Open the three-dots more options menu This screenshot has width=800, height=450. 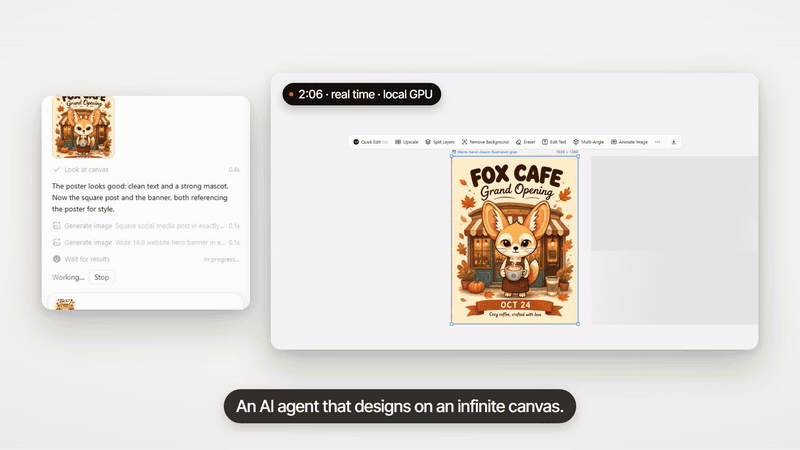tap(658, 142)
